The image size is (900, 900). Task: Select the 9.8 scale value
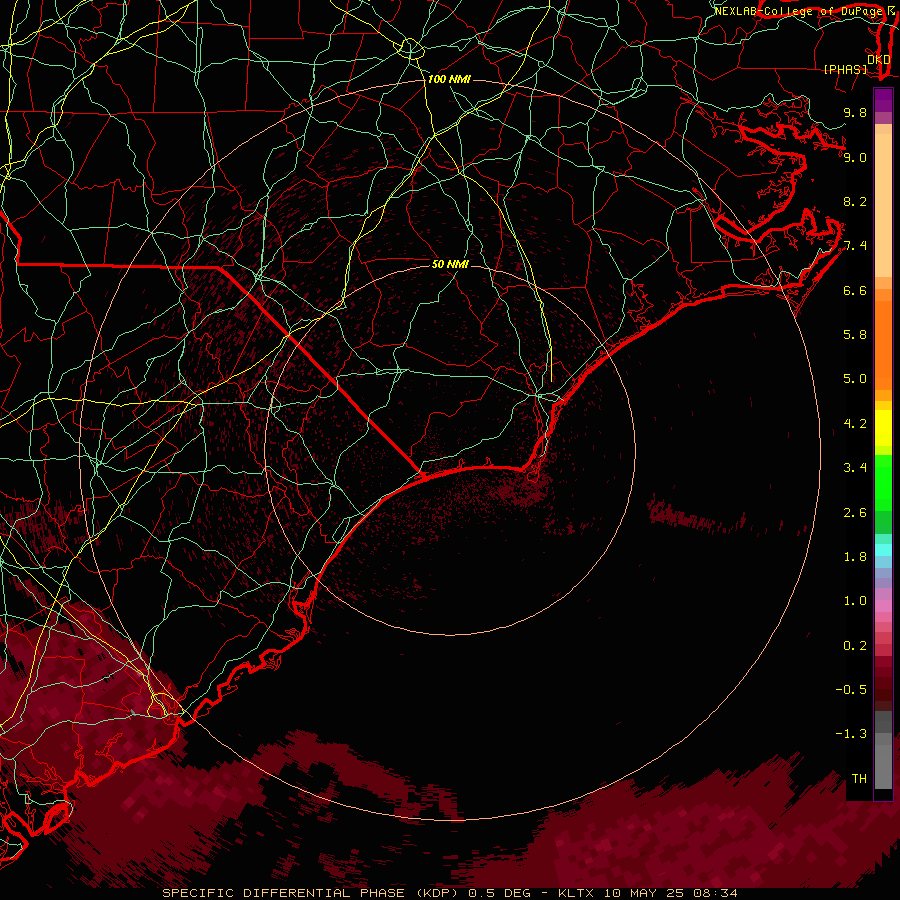pyautogui.click(x=855, y=112)
